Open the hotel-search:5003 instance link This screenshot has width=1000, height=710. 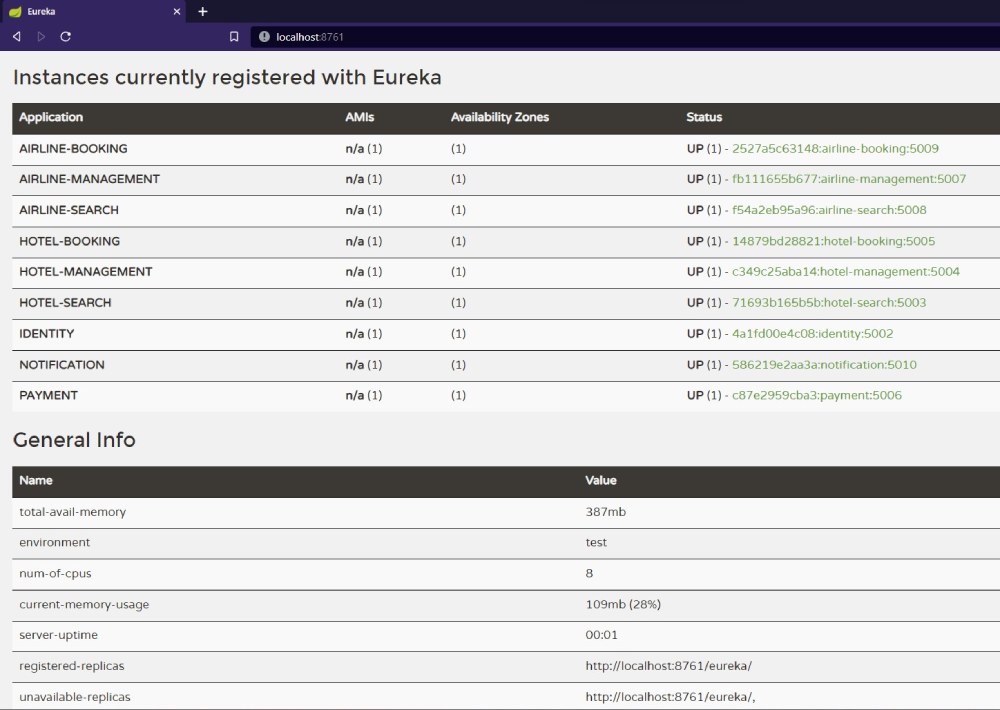point(829,303)
